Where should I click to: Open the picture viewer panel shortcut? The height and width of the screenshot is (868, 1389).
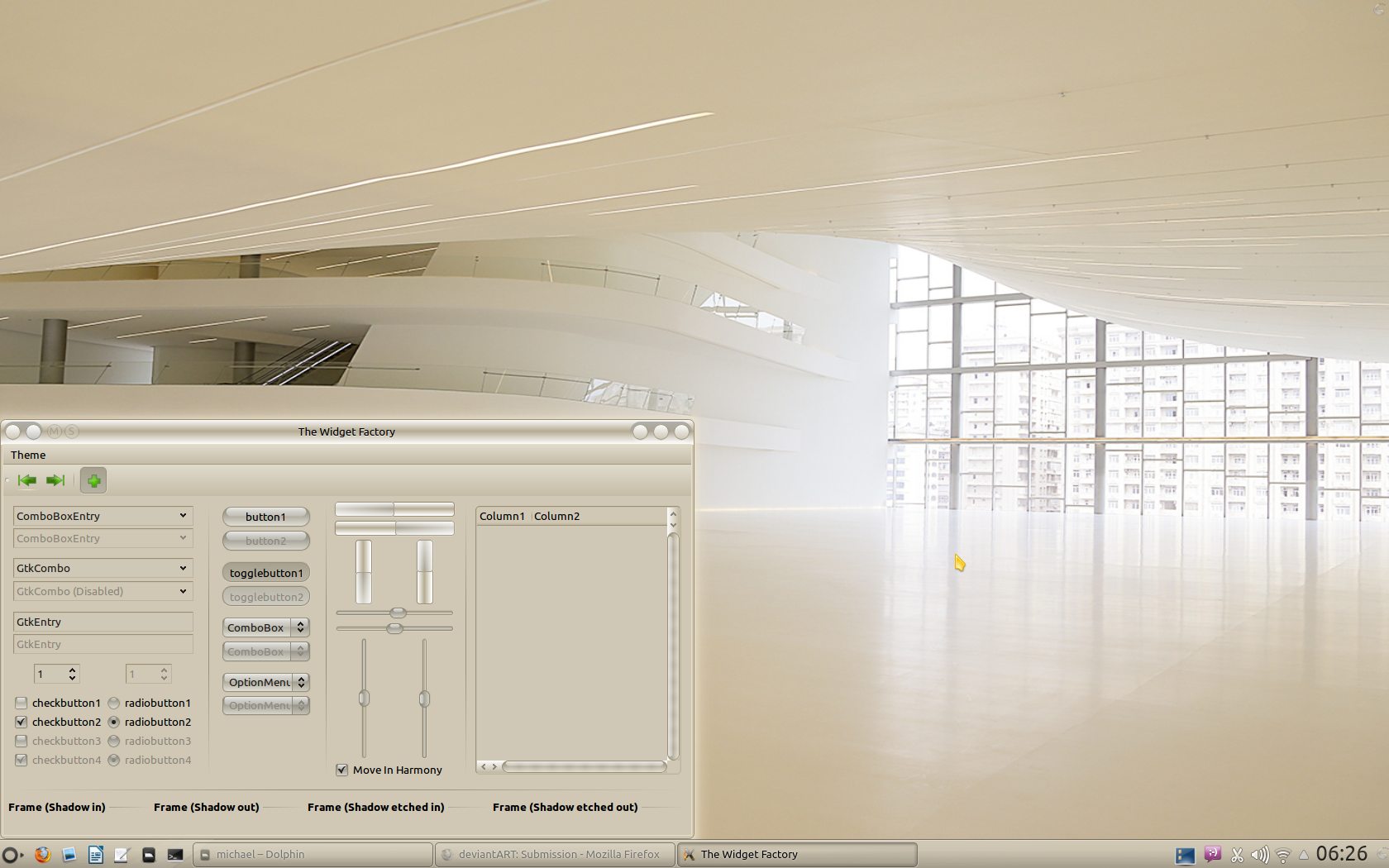[69, 855]
